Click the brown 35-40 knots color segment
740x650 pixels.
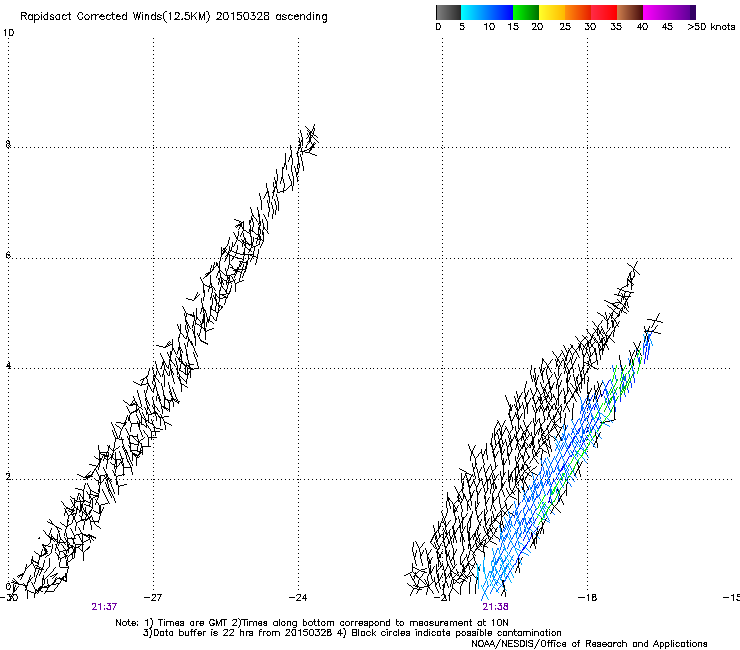(x=630, y=12)
